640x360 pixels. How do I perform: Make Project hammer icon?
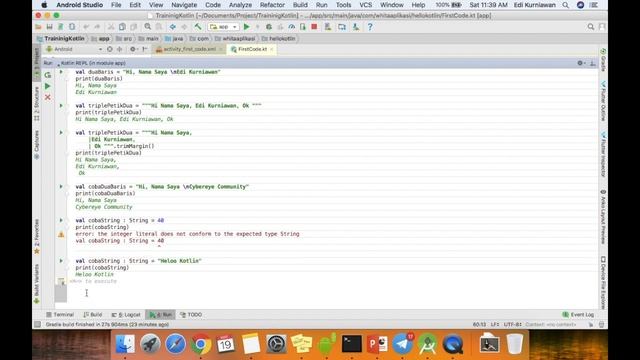(x=198, y=27)
